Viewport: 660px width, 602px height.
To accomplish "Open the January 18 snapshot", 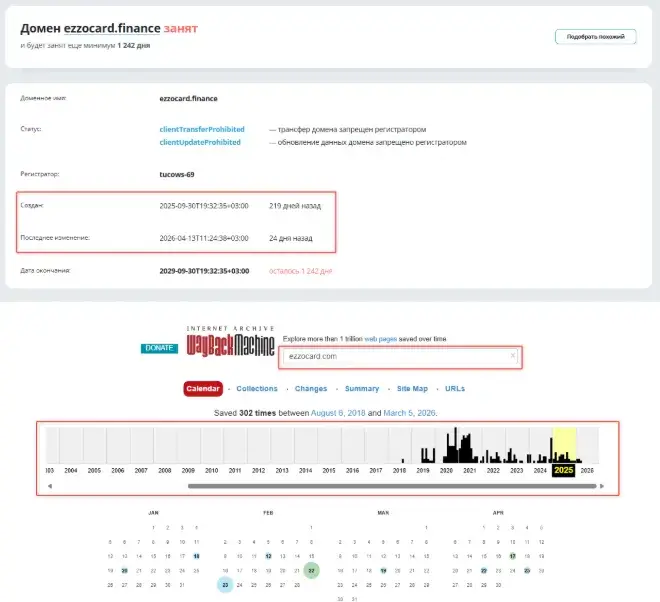I will click(196, 556).
